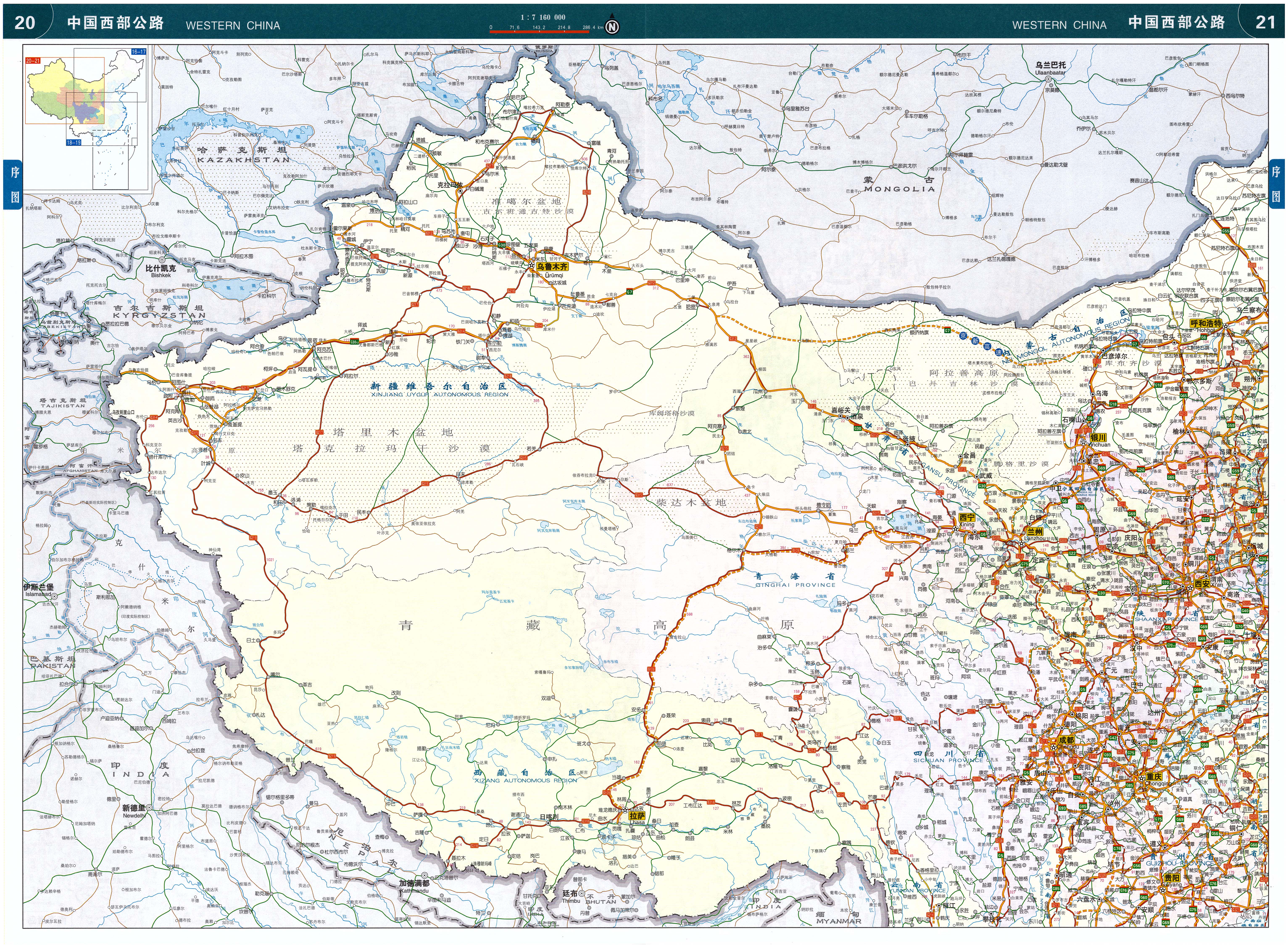Click the 16-17 page reference in inset
This screenshot has width=1288, height=948.
(x=138, y=52)
